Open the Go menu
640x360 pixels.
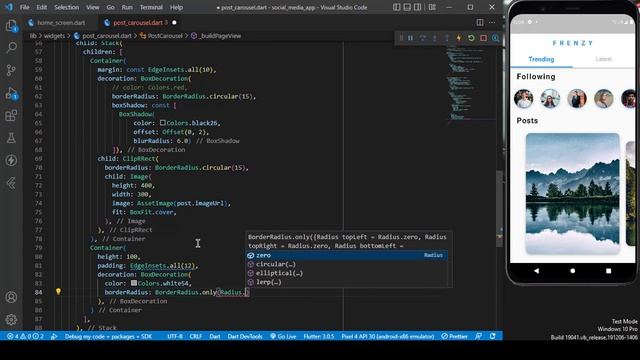click(x=111, y=7)
